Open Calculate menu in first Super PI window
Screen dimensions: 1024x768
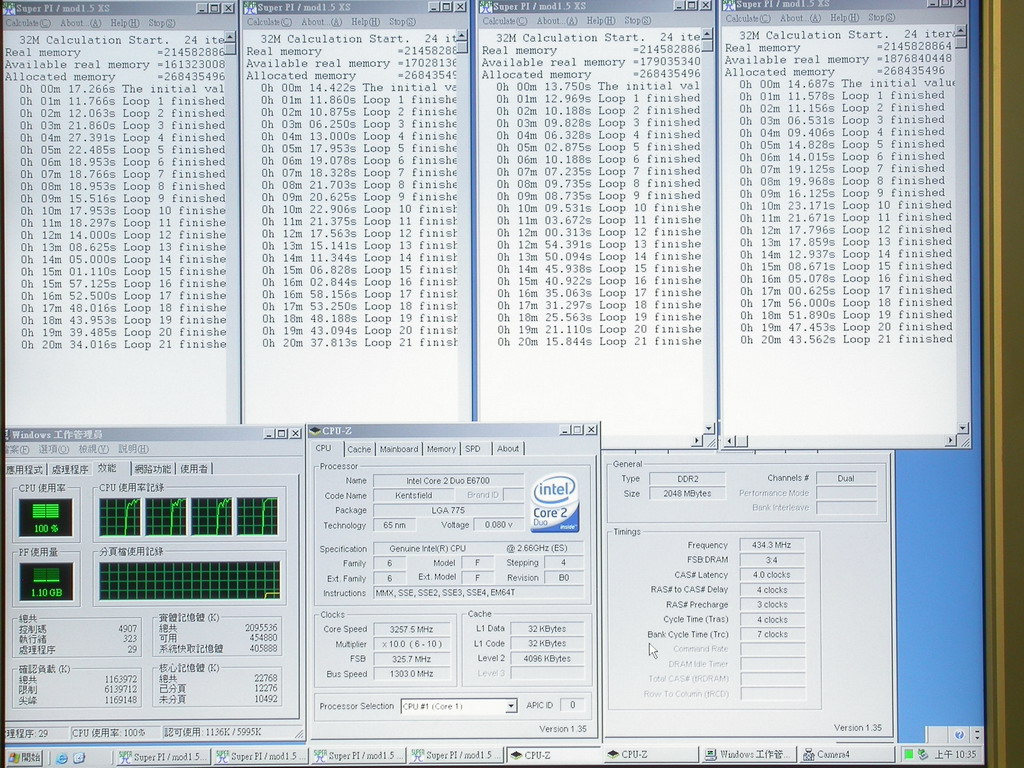click(22, 22)
